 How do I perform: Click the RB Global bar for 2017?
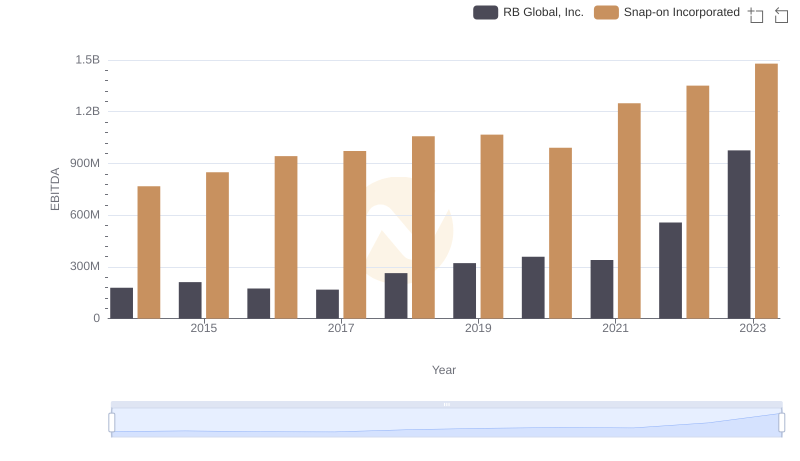327,304
